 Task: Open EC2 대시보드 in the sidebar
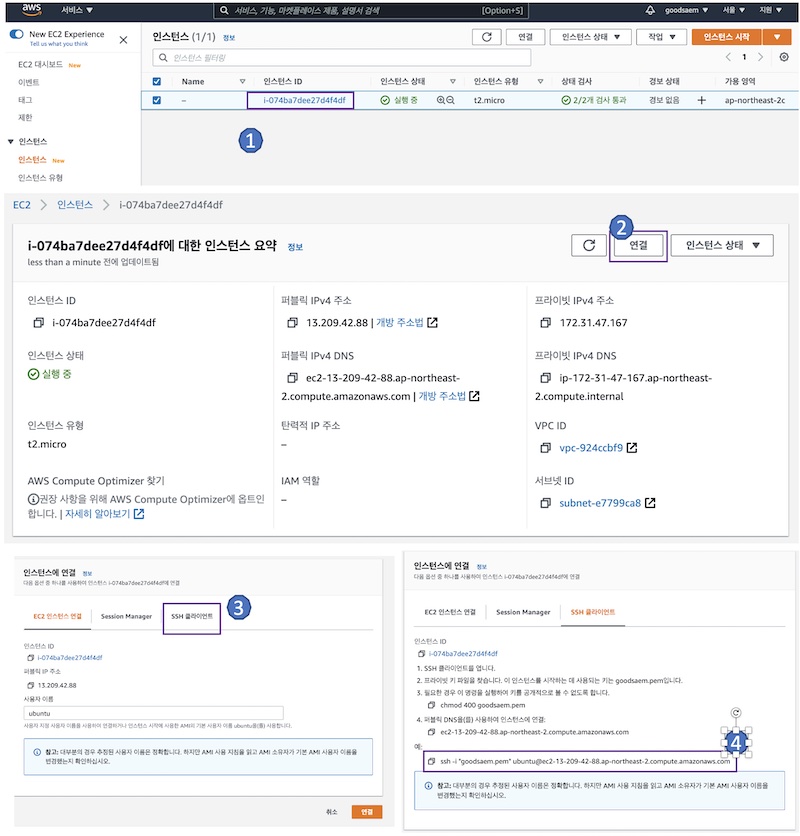[41, 65]
